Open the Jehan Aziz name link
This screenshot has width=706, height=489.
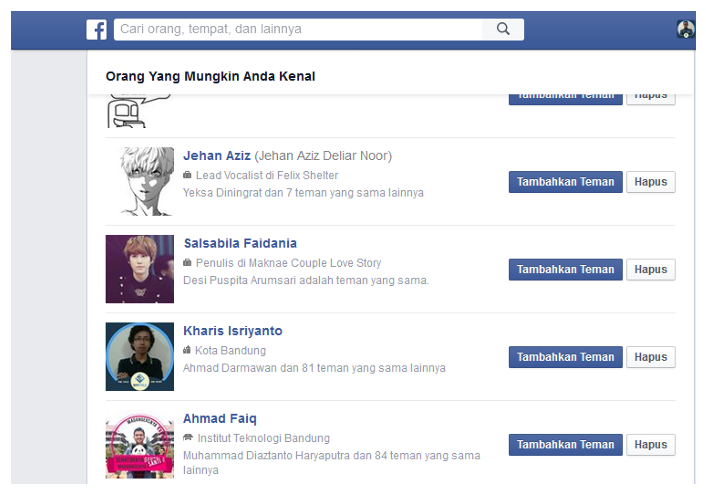click(217, 156)
